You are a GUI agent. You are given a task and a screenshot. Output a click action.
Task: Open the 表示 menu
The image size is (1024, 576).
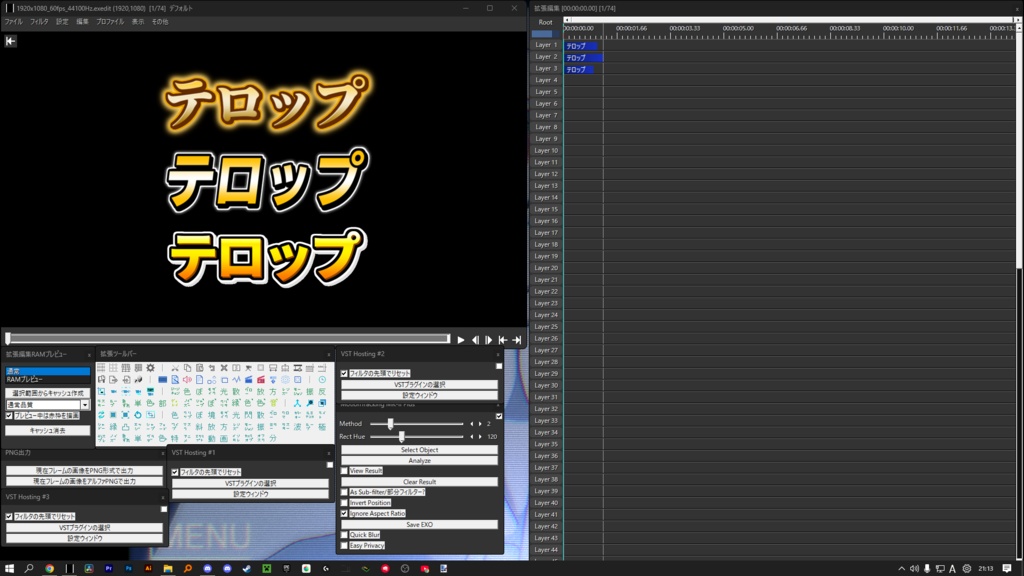click(138, 22)
